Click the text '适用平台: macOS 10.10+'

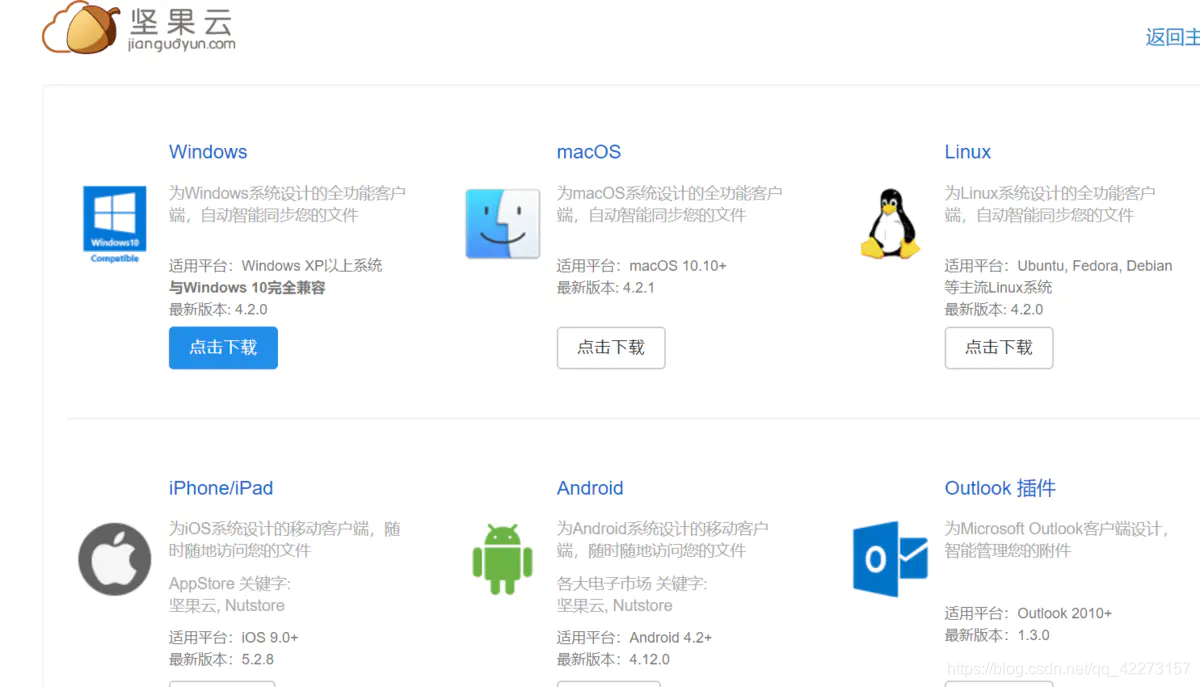tap(642, 266)
